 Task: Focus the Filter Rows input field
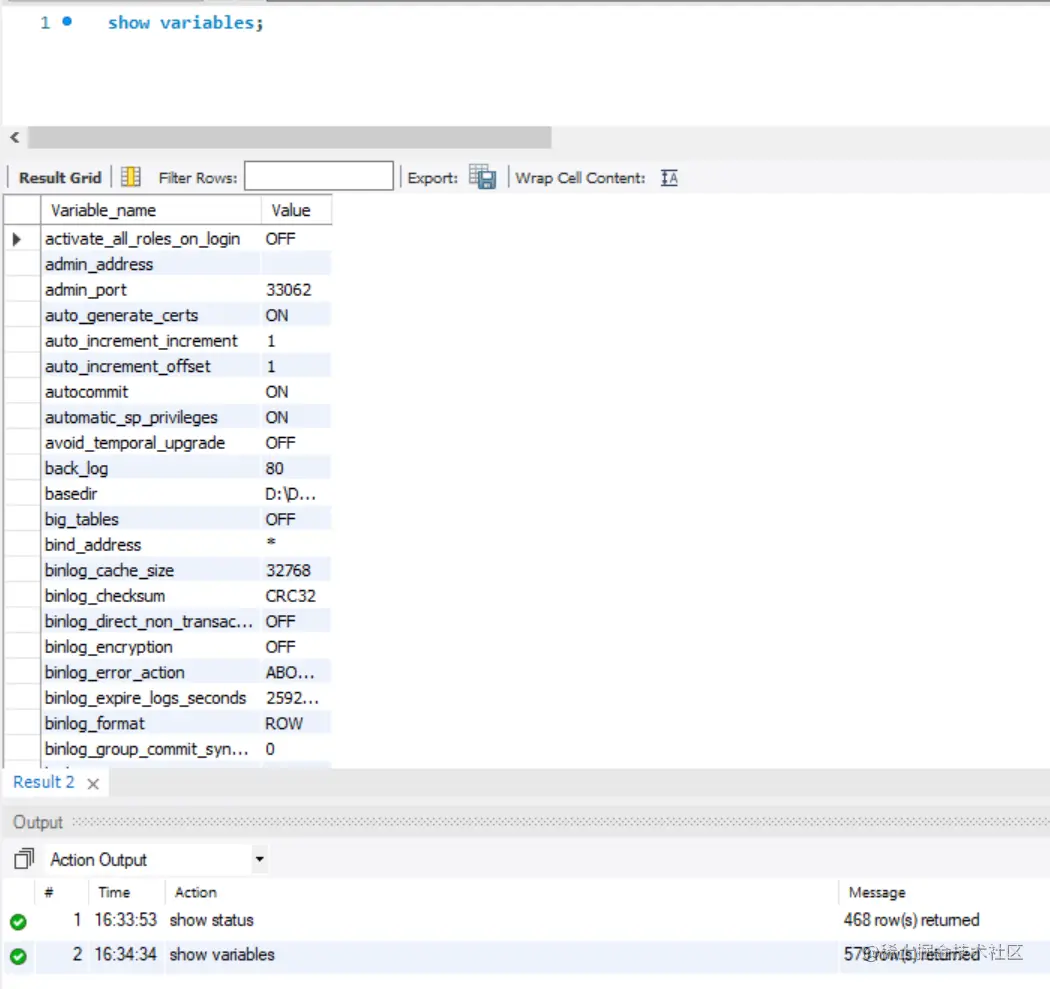[319, 176]
